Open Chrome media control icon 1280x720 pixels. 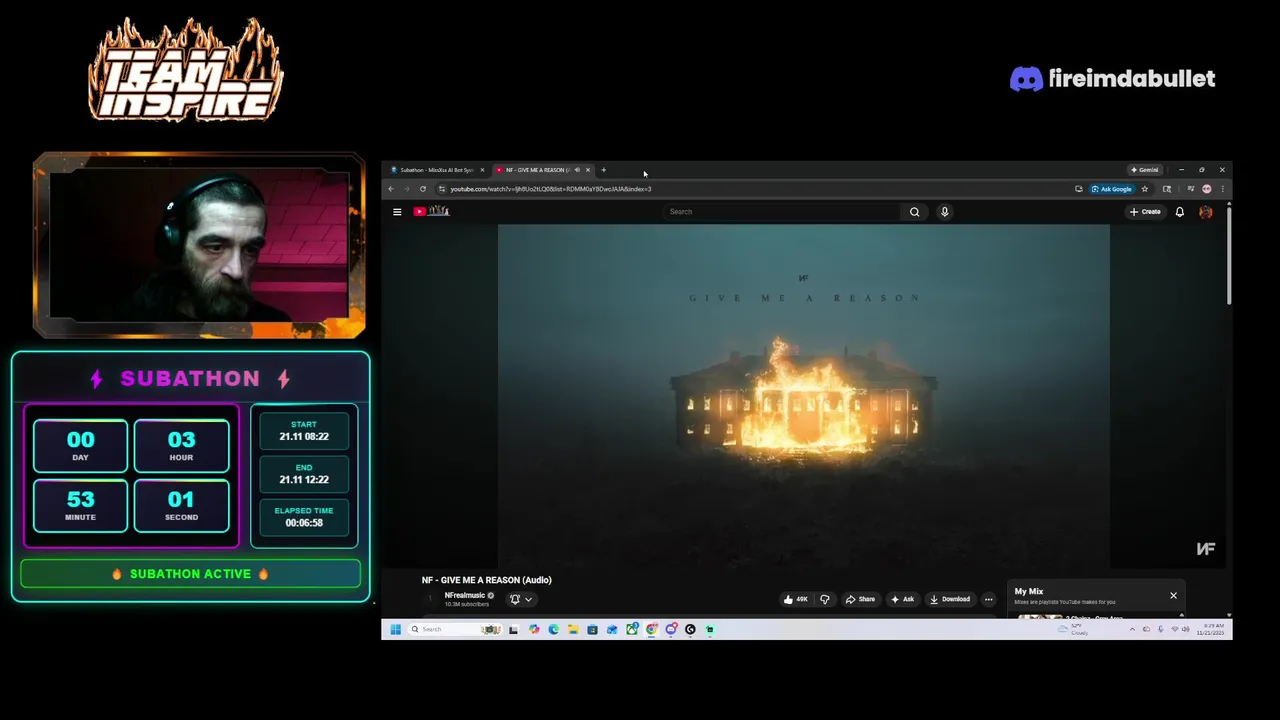coord(1190,189)
